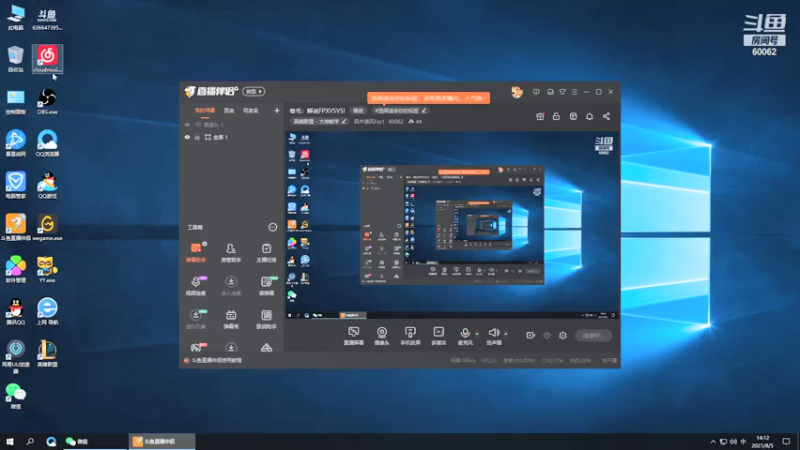This screenshot has width=800, height=450.
Task: Toggle the preview eye icon beside 开播 button
Action: click(x=547, y=336)
